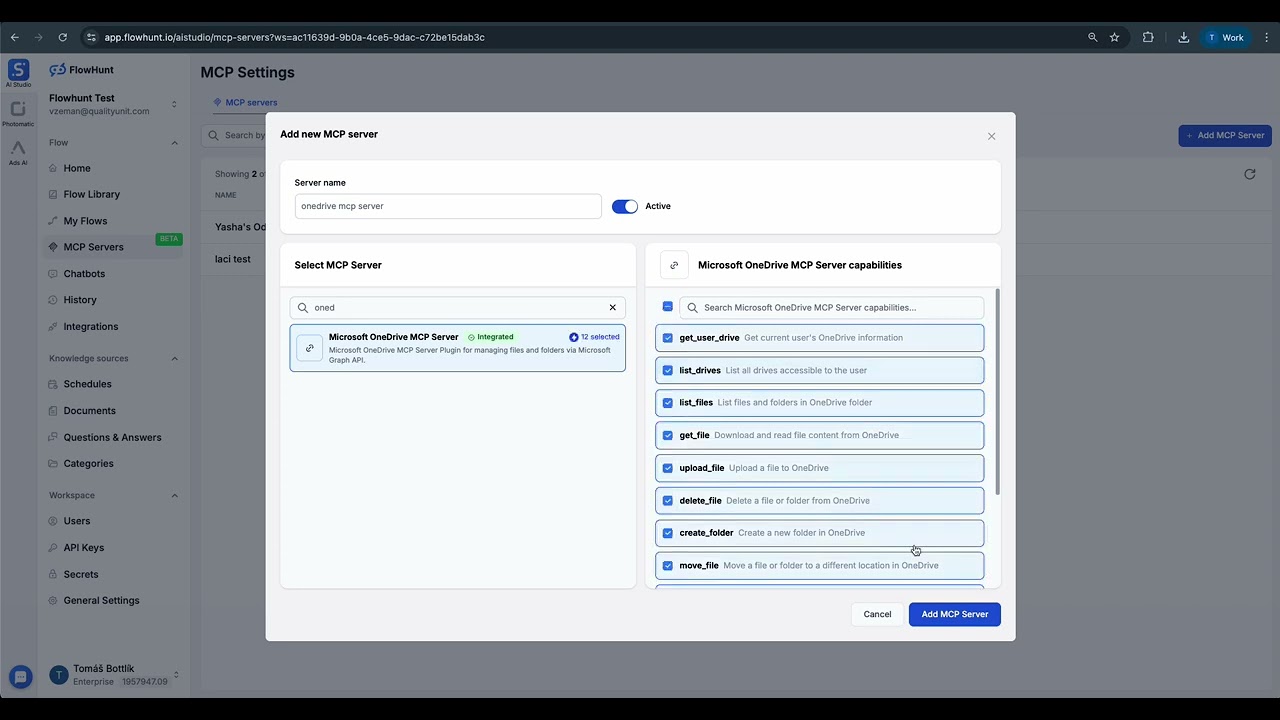1280x720 pixels.
Task: Edit the Server name field
Action: [x=448, y=206]
